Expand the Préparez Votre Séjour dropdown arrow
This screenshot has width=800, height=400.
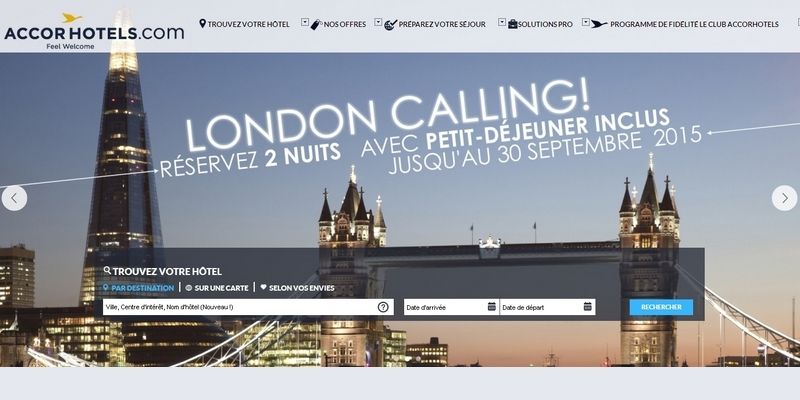378,22
